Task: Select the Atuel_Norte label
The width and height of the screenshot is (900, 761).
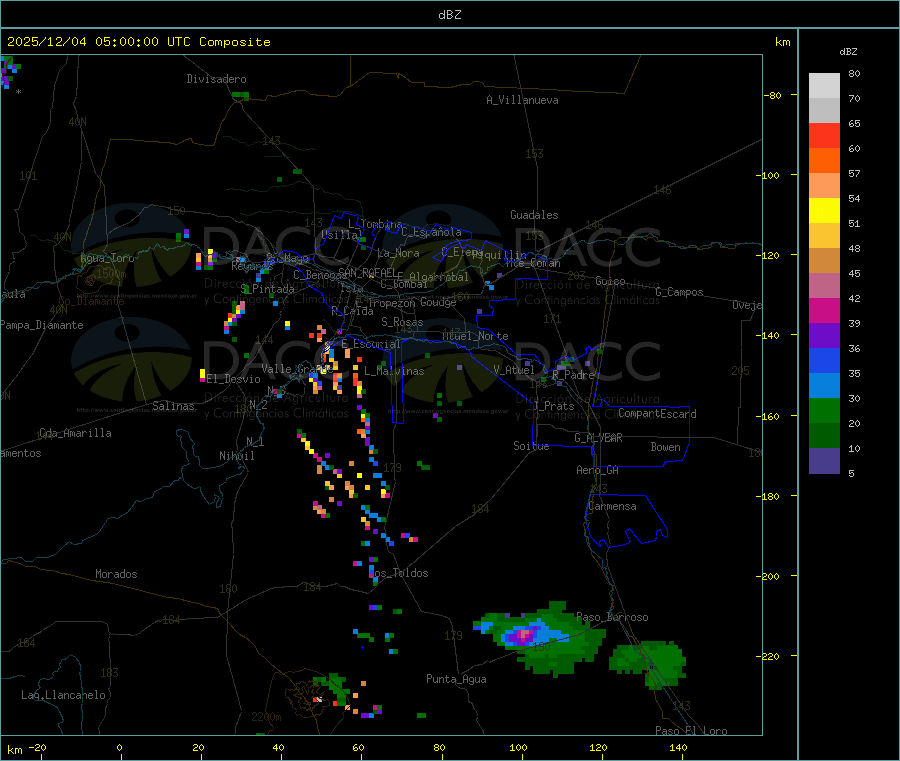Action: [x=475, y=336]
